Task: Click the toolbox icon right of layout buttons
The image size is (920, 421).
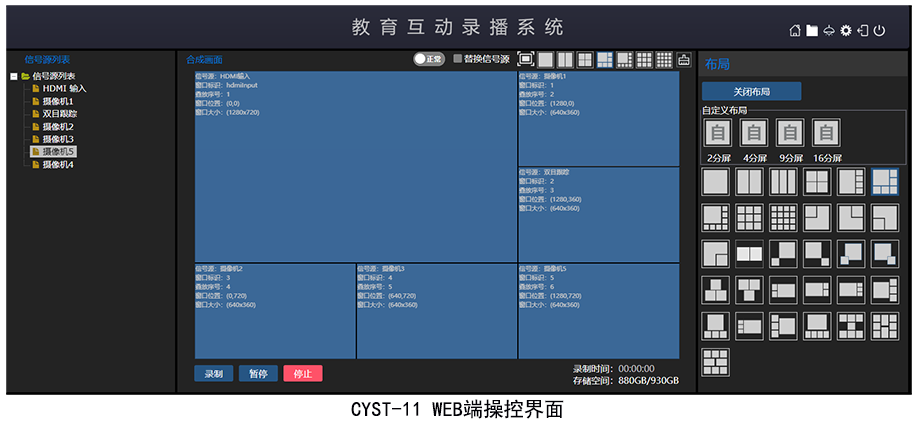Action: pyautogui.click(x=684, y=60)
